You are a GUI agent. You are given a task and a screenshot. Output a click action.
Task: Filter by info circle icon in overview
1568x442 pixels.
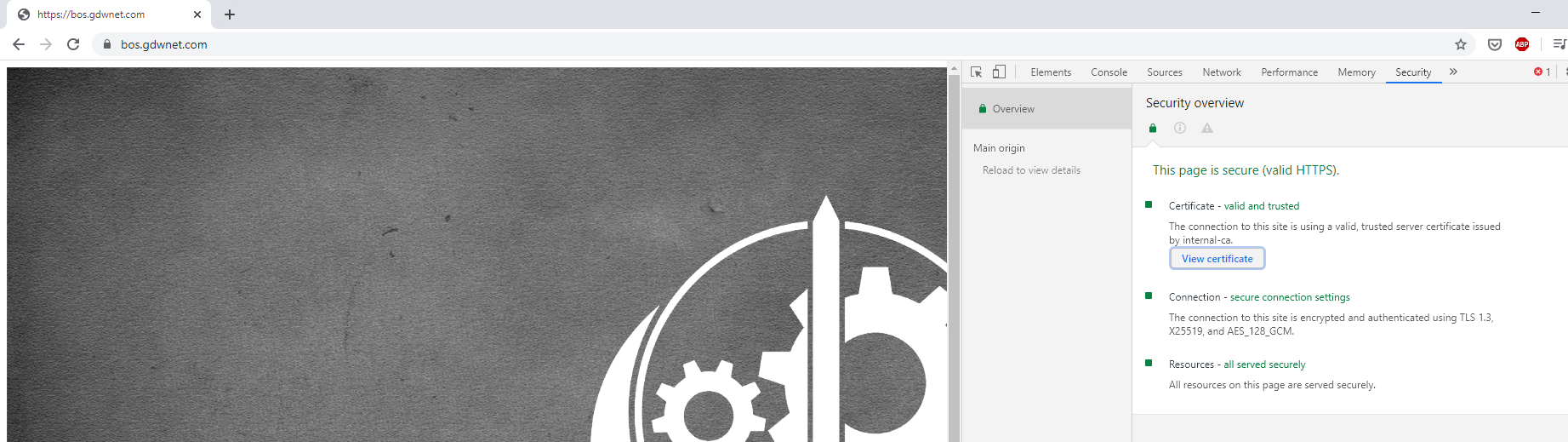pos(1180,129)
